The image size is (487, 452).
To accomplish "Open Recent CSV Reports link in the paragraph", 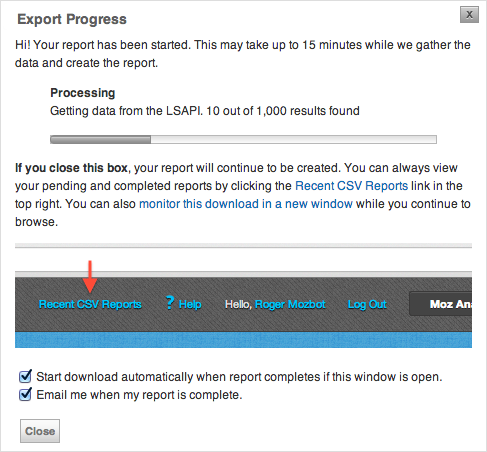I will (x=351, y=186).
